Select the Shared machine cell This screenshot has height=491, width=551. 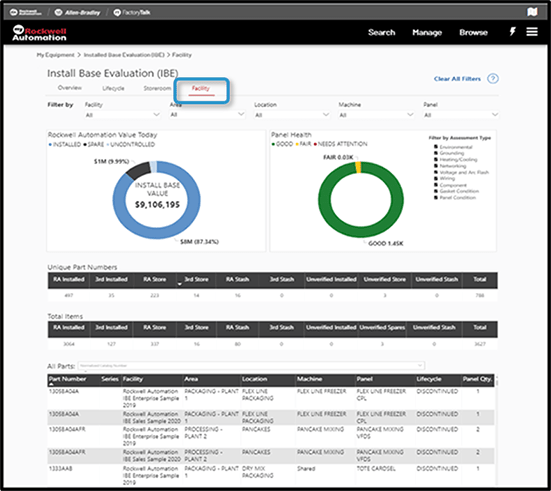coord(306,469)
